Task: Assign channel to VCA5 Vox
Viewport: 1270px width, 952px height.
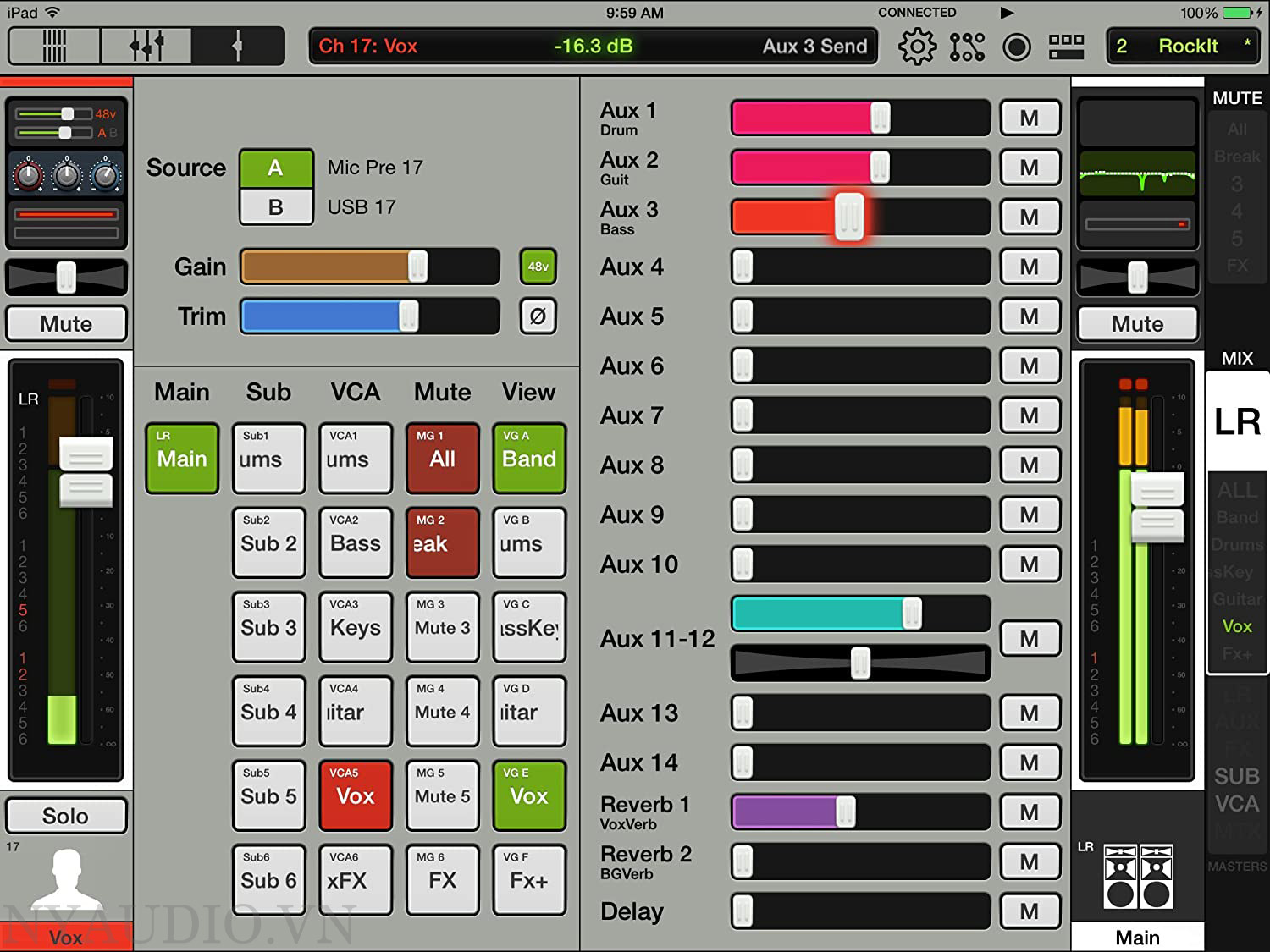Action: tap(355, 795)
